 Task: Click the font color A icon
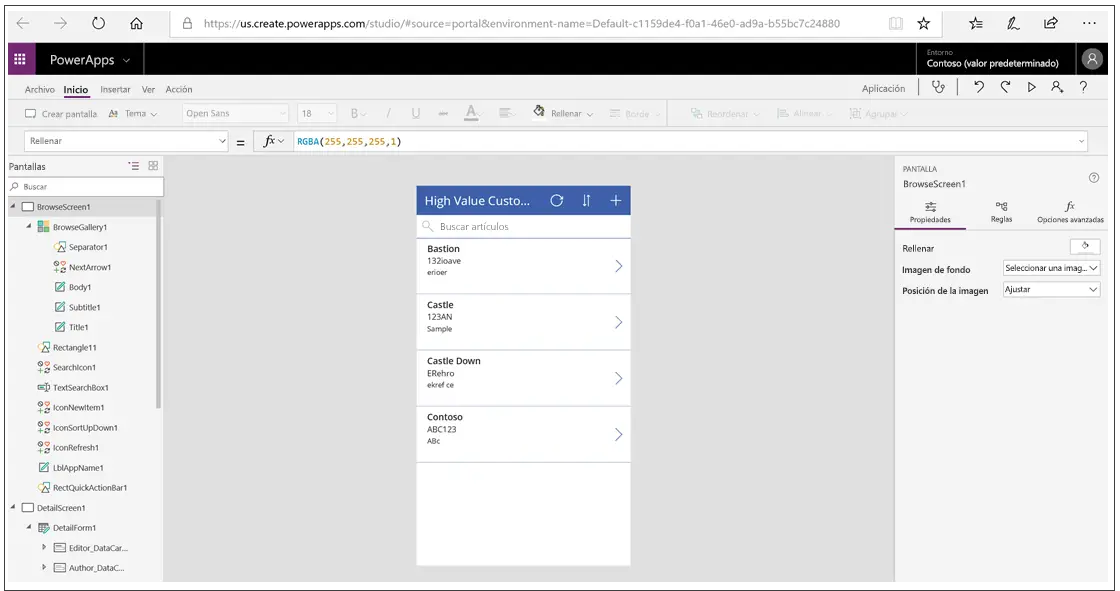click(471, 113)
